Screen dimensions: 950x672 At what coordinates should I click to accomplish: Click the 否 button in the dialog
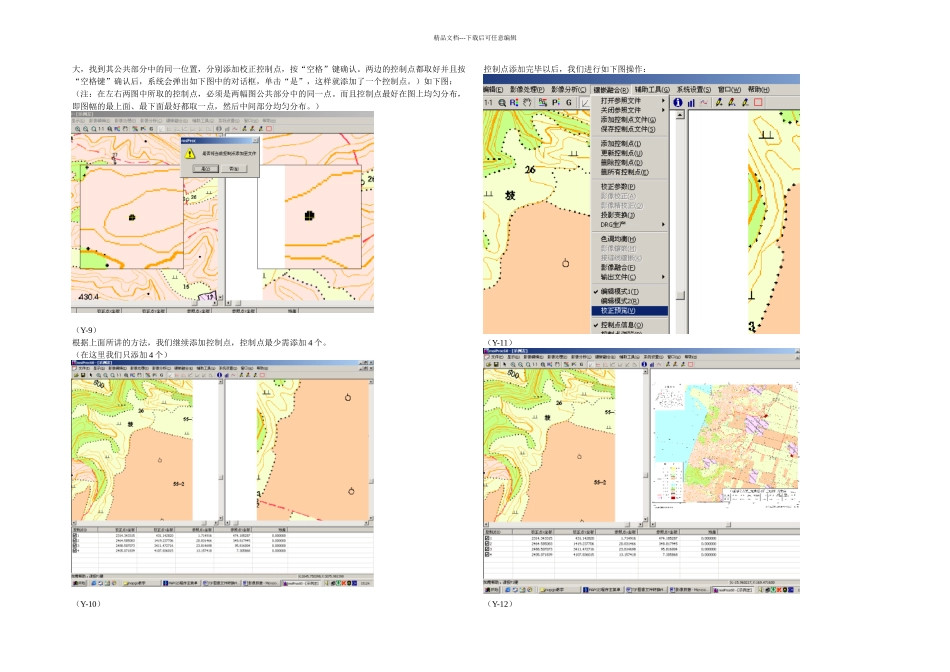click(235, 170)
